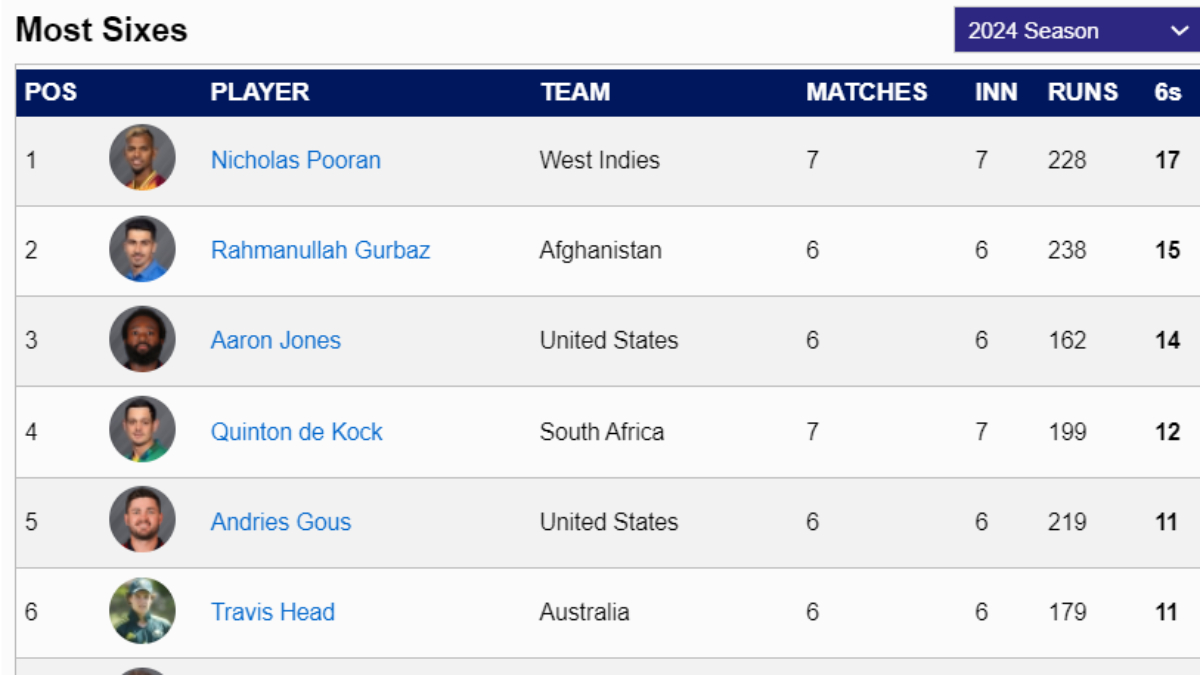Click Andries Gous's avatar photo
1200x675 pixels.
pos(142,520)
